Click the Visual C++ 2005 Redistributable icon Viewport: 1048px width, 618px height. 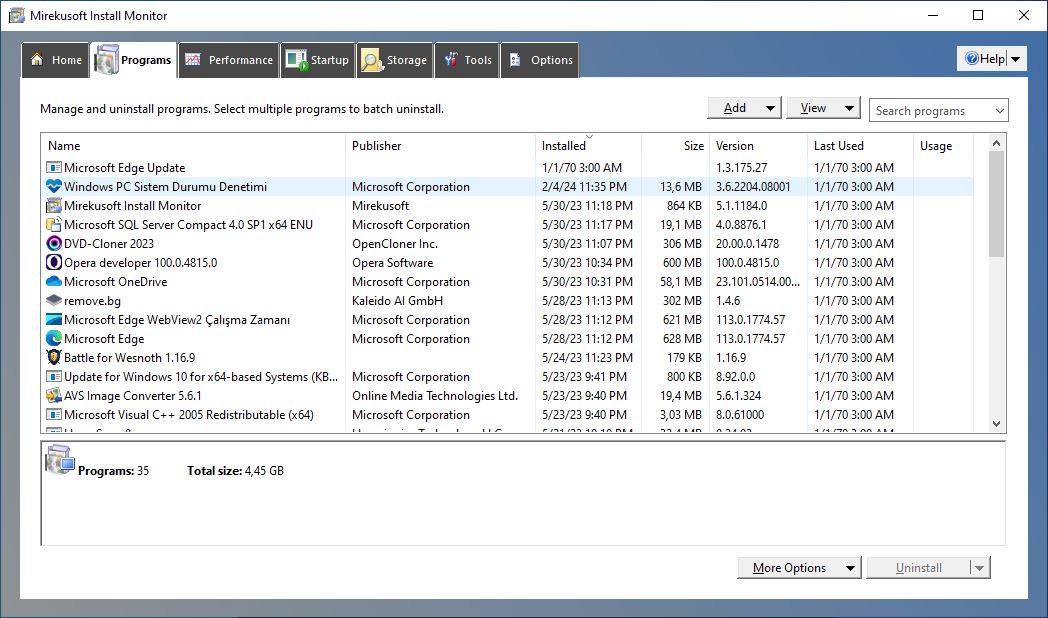[53, 415]
